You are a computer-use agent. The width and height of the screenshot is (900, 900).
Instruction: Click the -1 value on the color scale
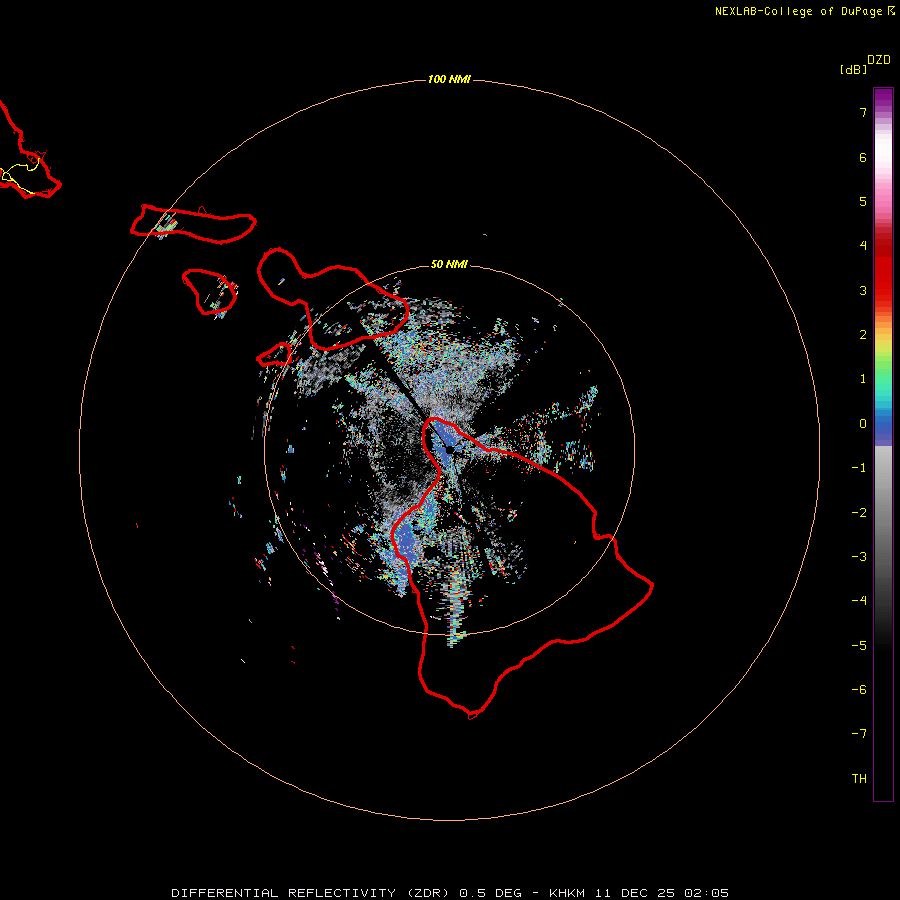coord(859,468)
